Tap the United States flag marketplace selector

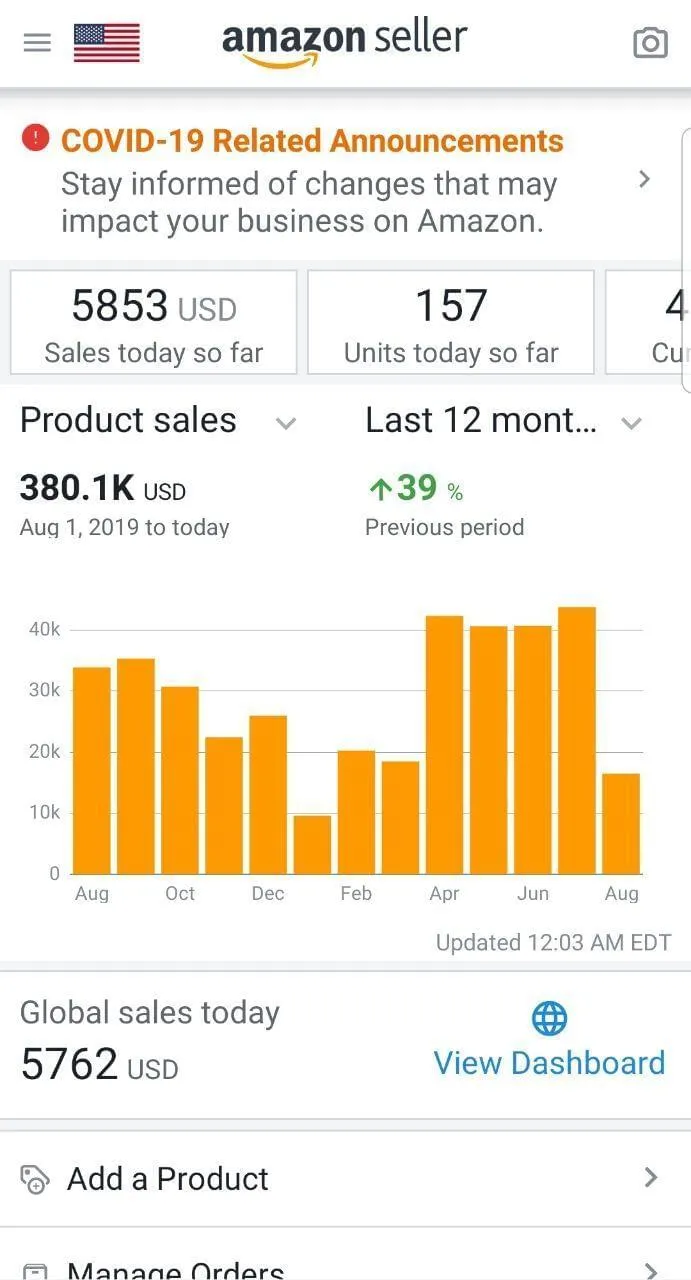tap(106, 43)
